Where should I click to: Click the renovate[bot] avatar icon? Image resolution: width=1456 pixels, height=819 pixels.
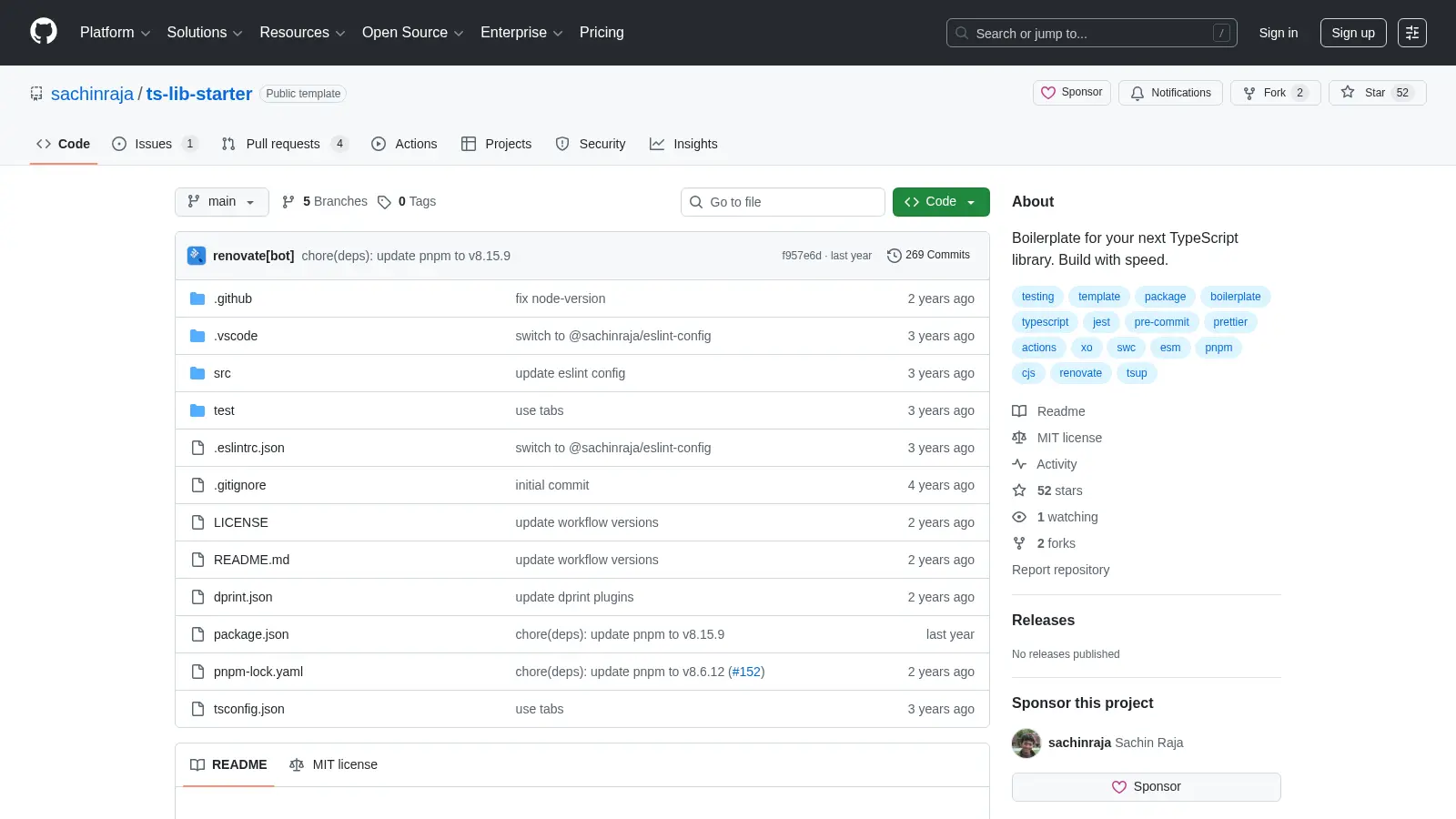[197, 256]
